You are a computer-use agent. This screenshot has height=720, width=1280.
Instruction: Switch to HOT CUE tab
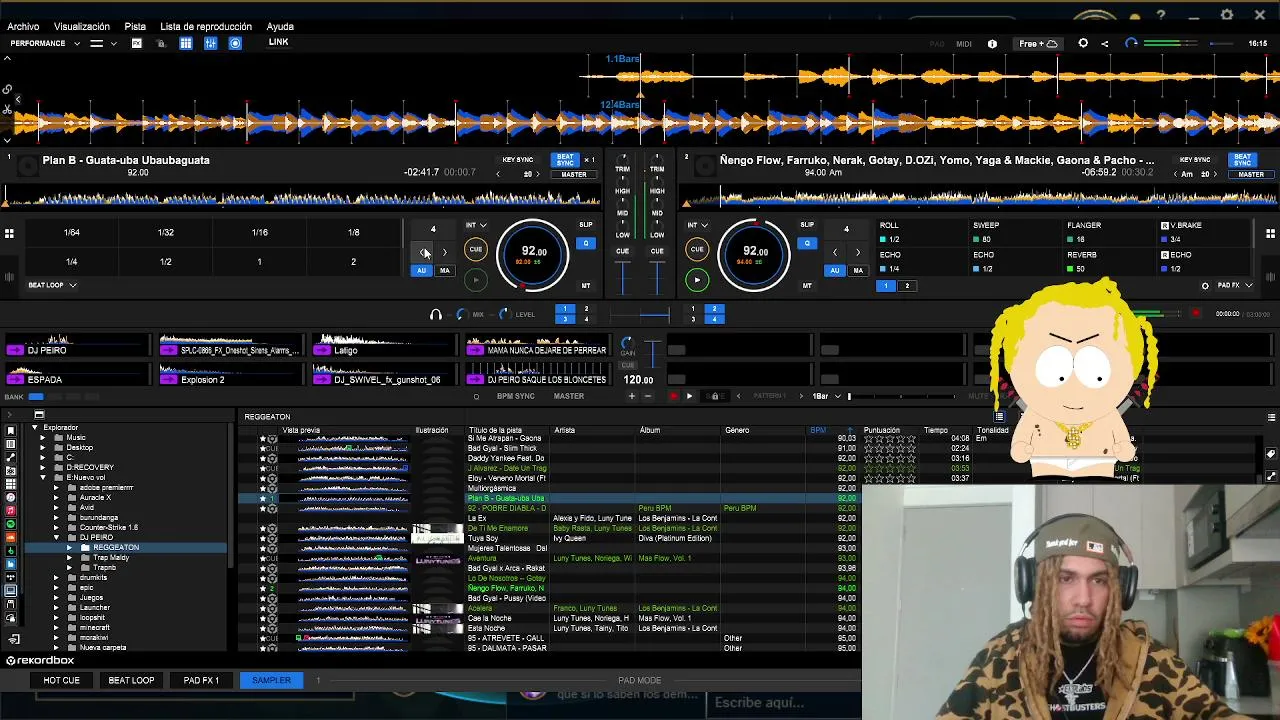(61, 680)
